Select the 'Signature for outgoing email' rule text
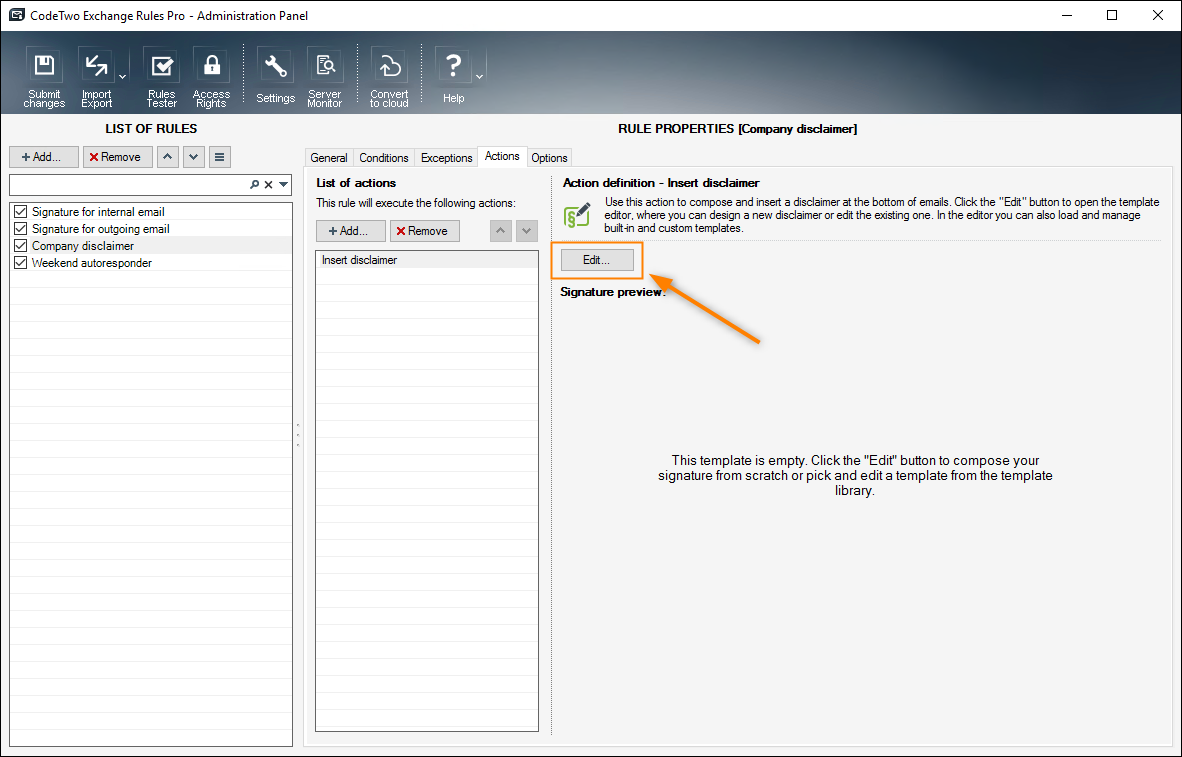The image size is (1182, 757). [100, 228]
